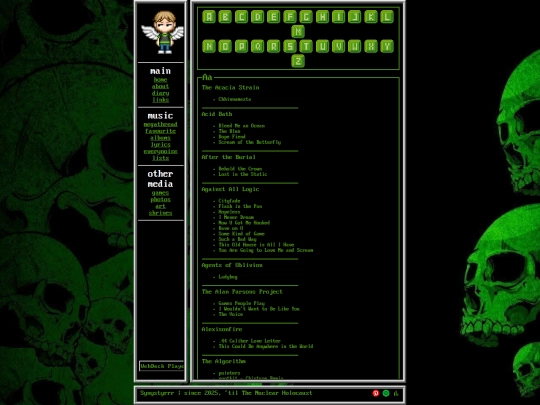Jump to letter C section
This screenshot has width=540, height=405.
click(x=241, y=17)
